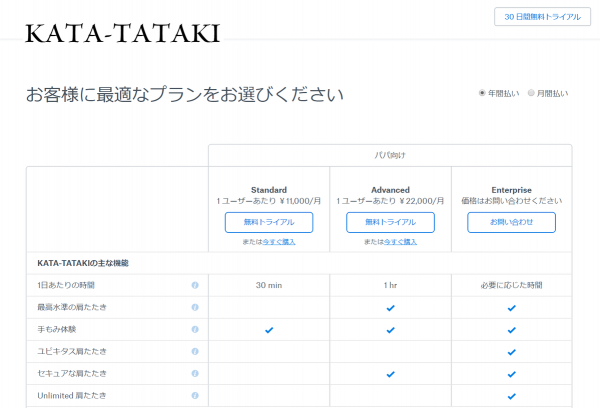
Task: Start 無料トライアル for Standard plan
Action: 269,222
